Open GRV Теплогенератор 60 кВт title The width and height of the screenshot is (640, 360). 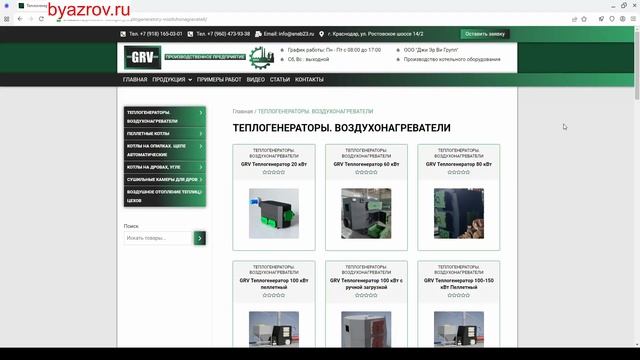point(366,164)
